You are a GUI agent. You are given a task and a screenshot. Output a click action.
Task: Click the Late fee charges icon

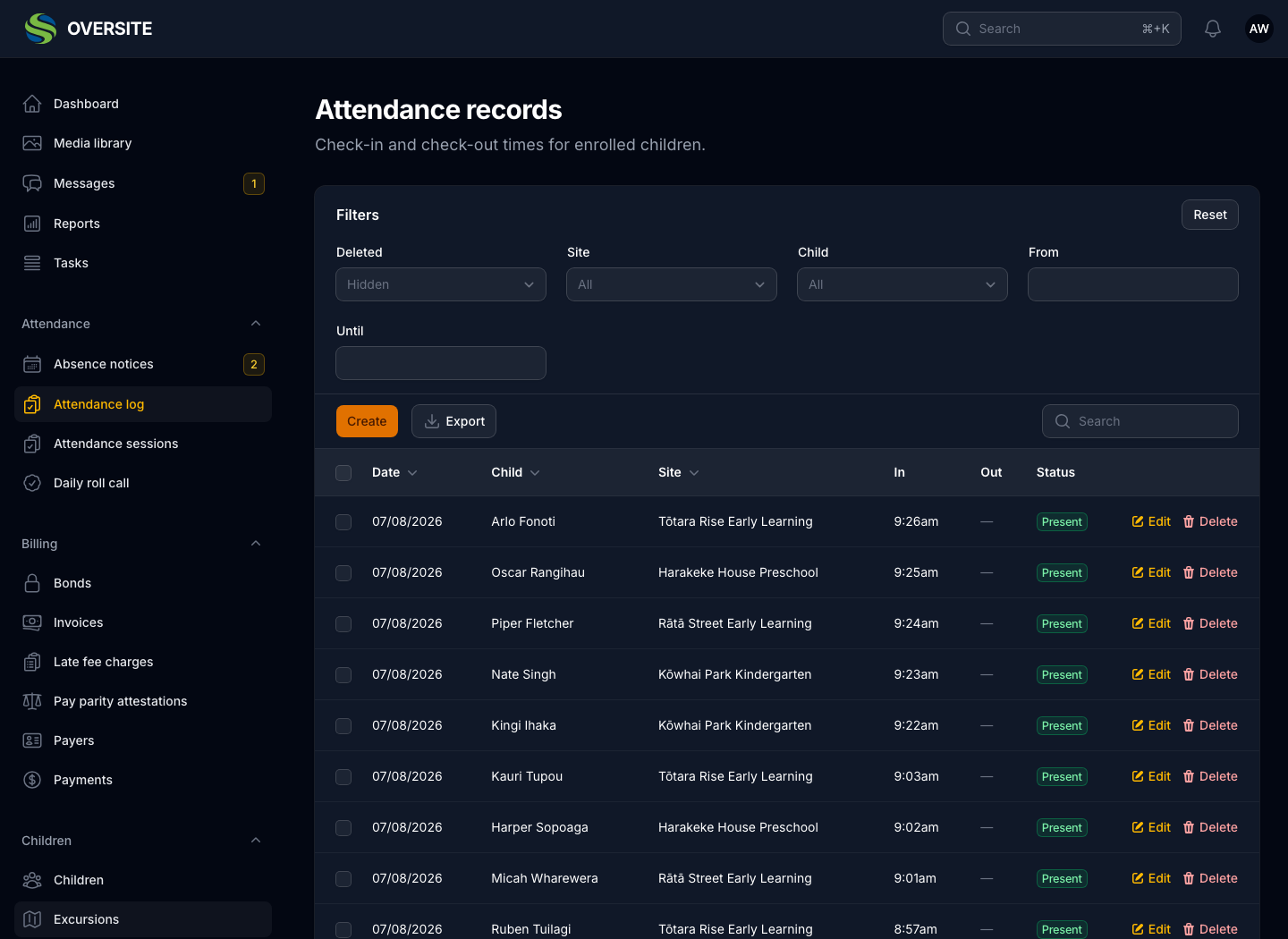[x=32, y=662]
